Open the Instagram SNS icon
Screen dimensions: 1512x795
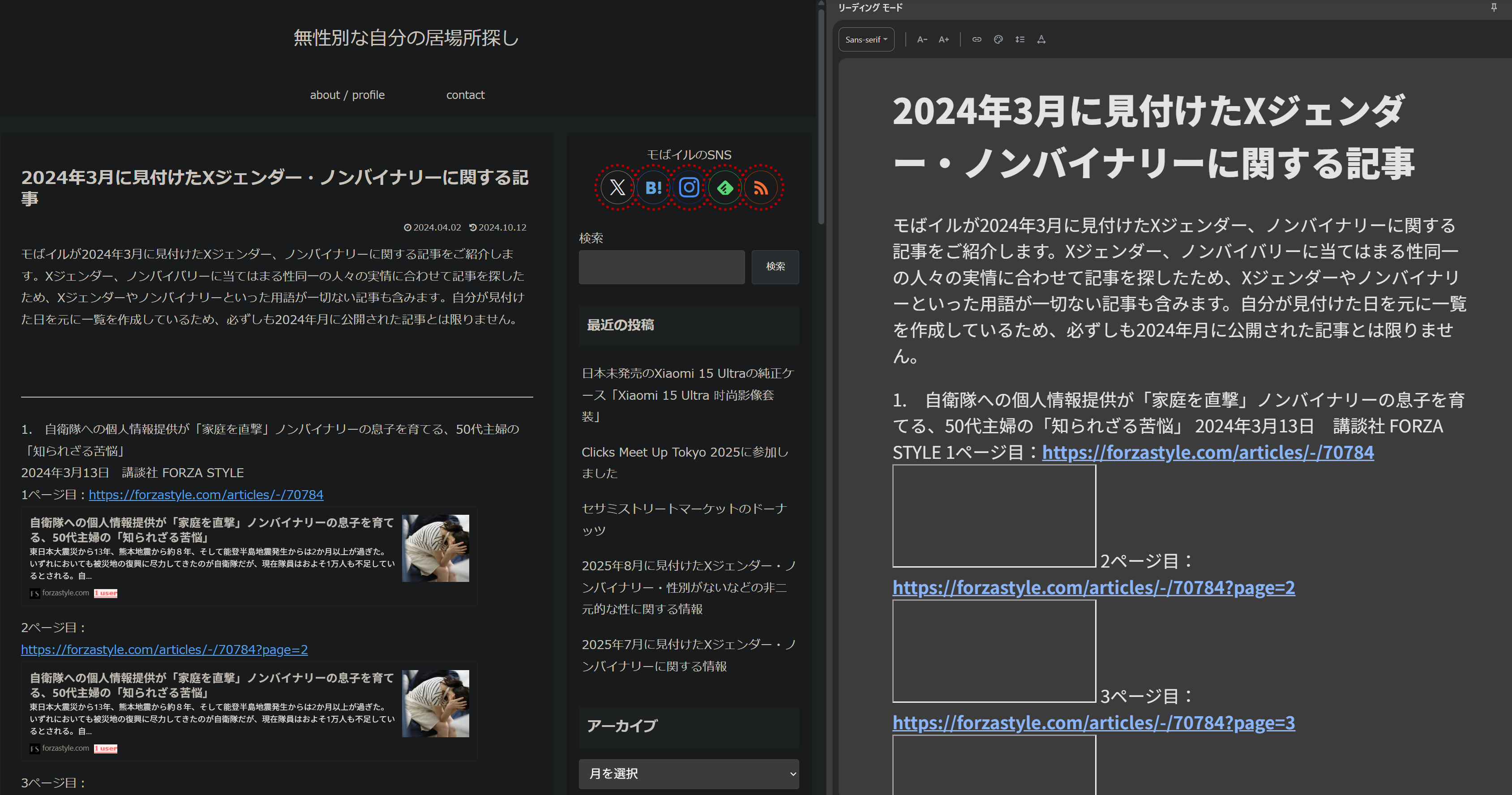tap(689, 187)
